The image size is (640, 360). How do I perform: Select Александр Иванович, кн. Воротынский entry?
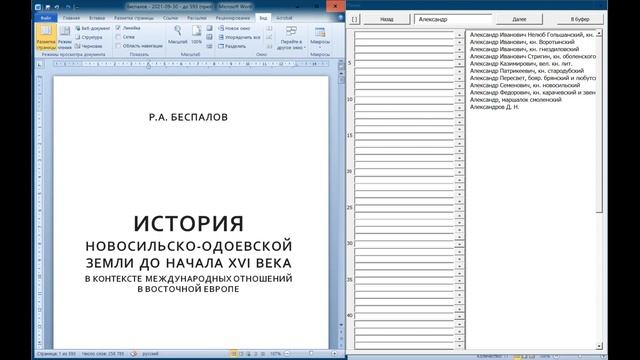click(522, 42)
